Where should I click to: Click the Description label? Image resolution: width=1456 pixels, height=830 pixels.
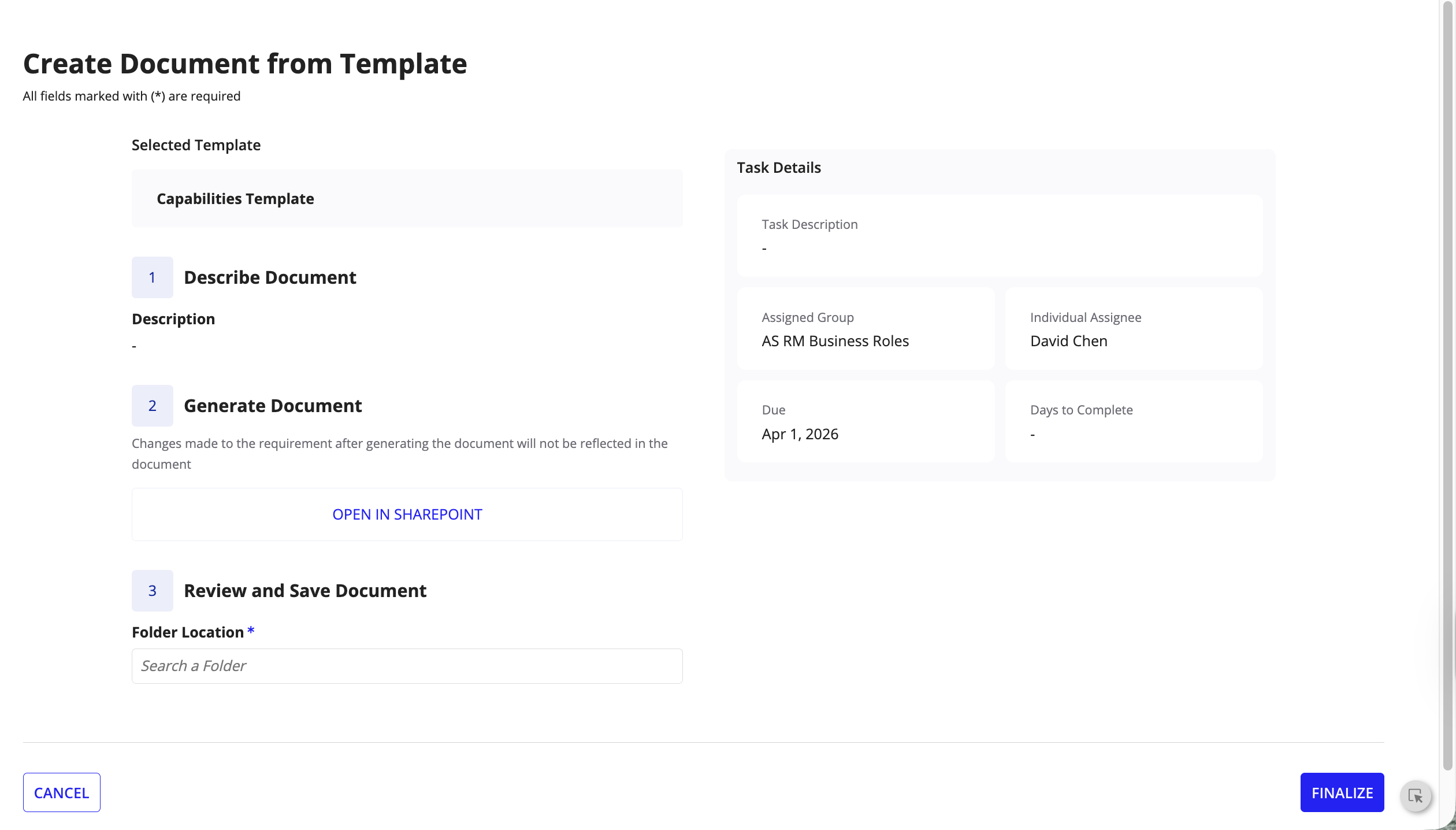[173, 319]
